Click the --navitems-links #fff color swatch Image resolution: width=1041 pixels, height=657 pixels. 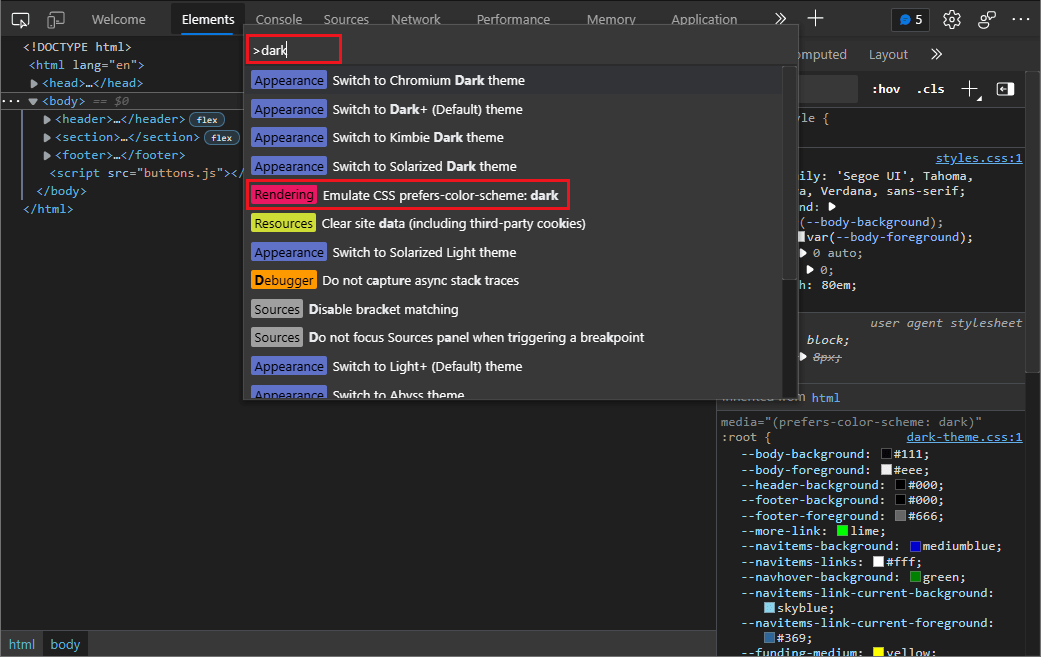tap(878, 561)
